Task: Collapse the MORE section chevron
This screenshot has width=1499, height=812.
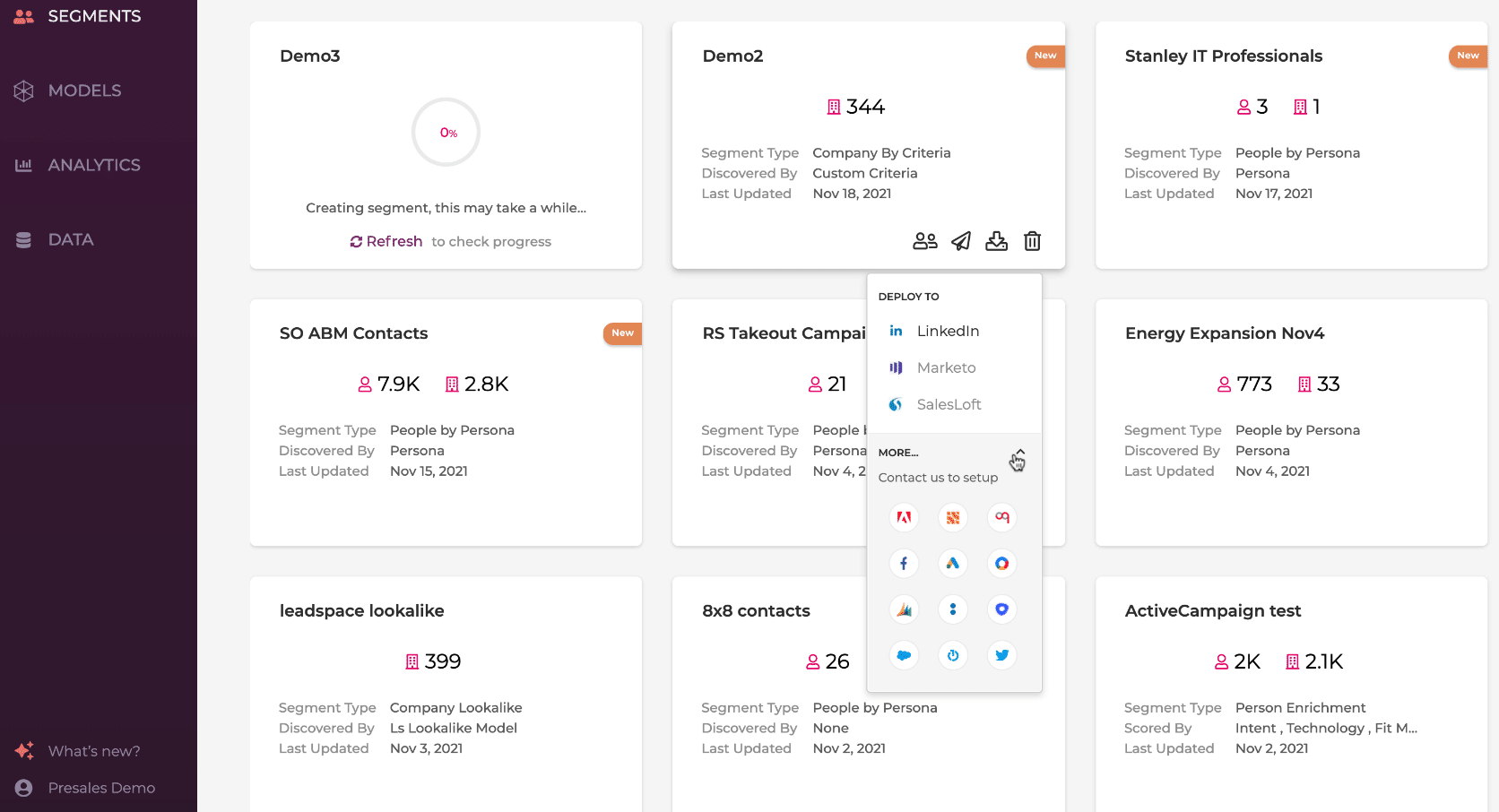Action: tap(1019, 454)
